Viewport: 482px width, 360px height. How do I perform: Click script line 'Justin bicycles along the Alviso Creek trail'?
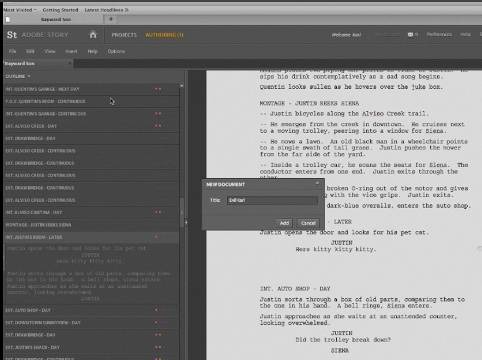[x=344, y=114]
